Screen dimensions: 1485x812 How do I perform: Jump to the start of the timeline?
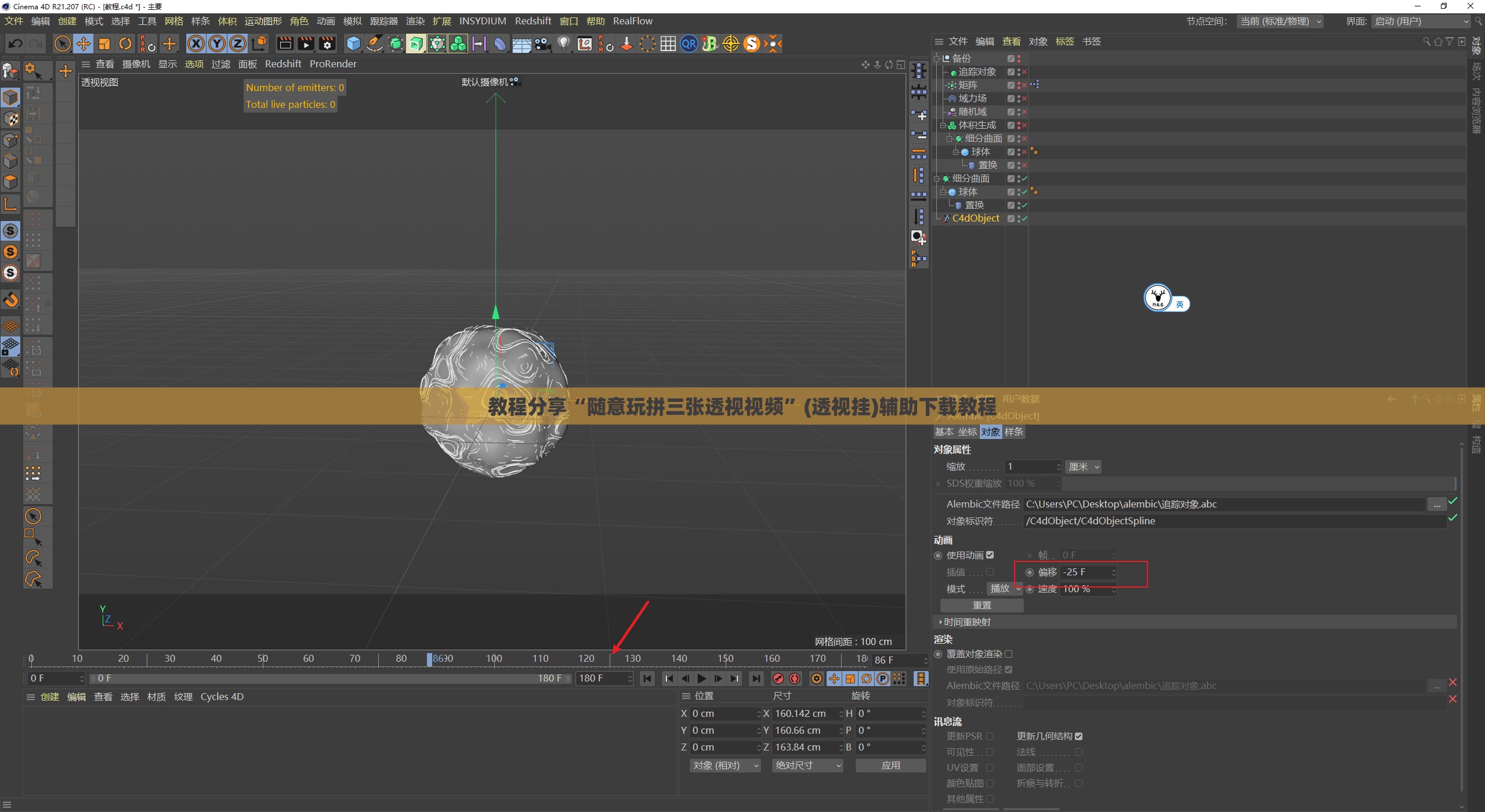click(647, 679)
